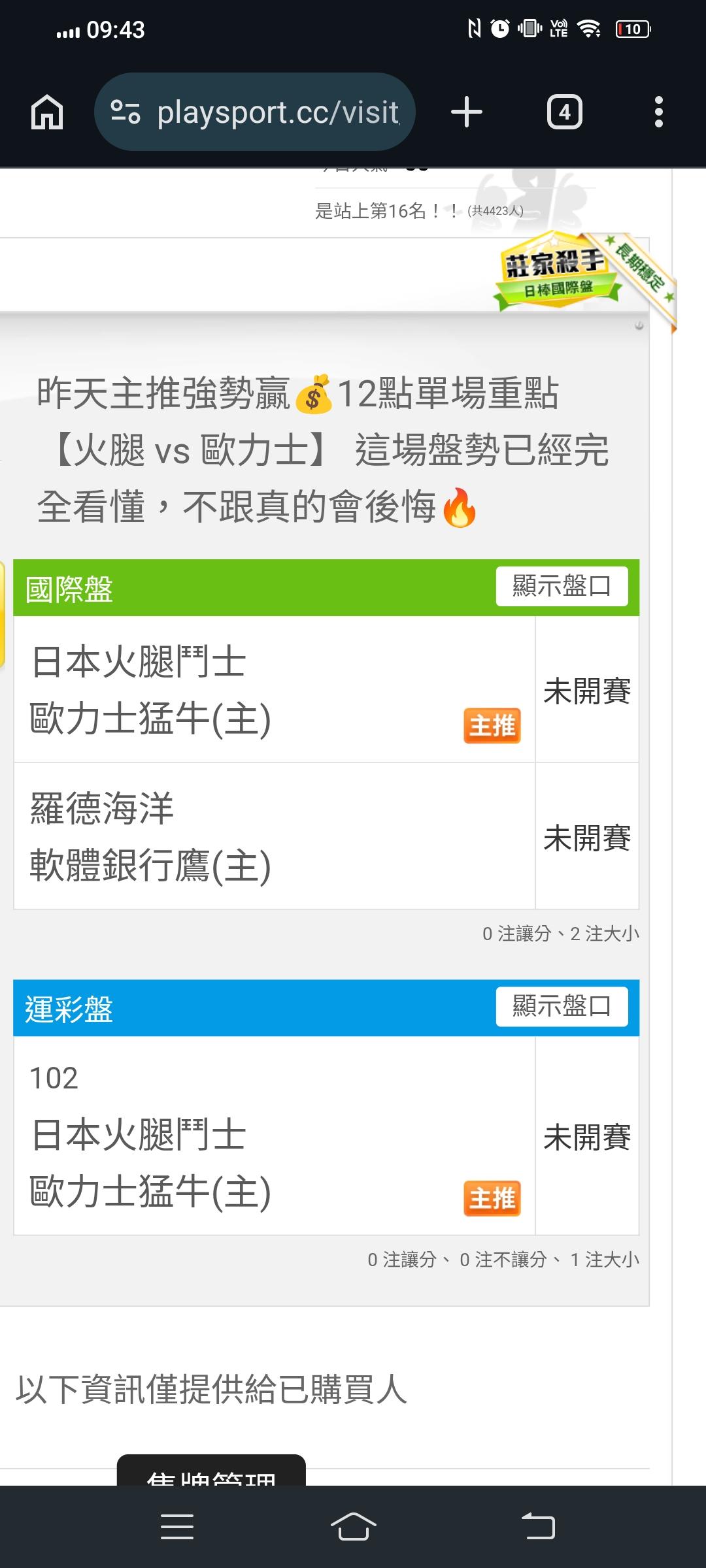
Task: Select the 運彩盤 section header
Action: pos(69,1009)
